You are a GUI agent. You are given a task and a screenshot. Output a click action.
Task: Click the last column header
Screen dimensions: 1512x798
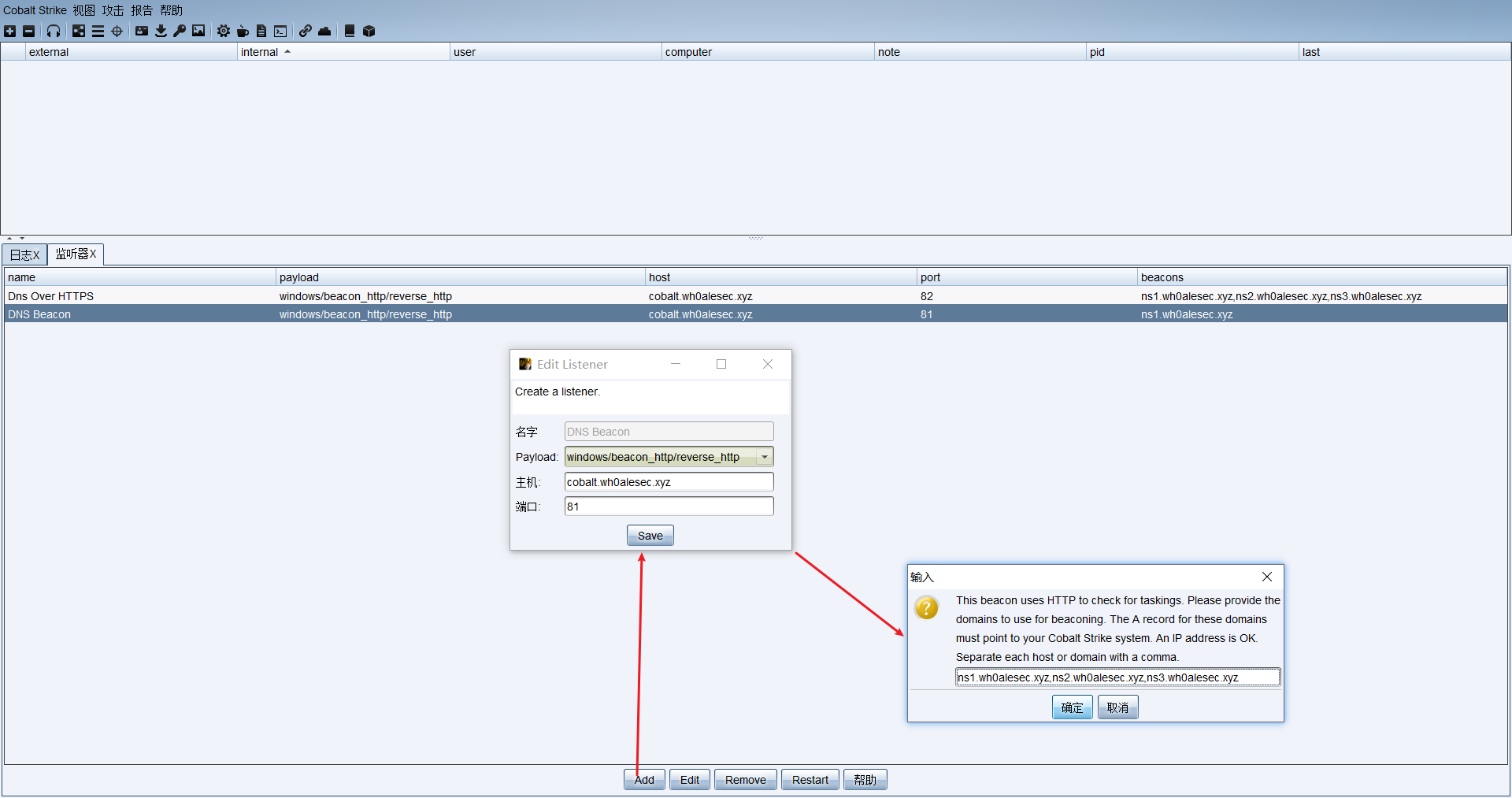pos(1405,52)
